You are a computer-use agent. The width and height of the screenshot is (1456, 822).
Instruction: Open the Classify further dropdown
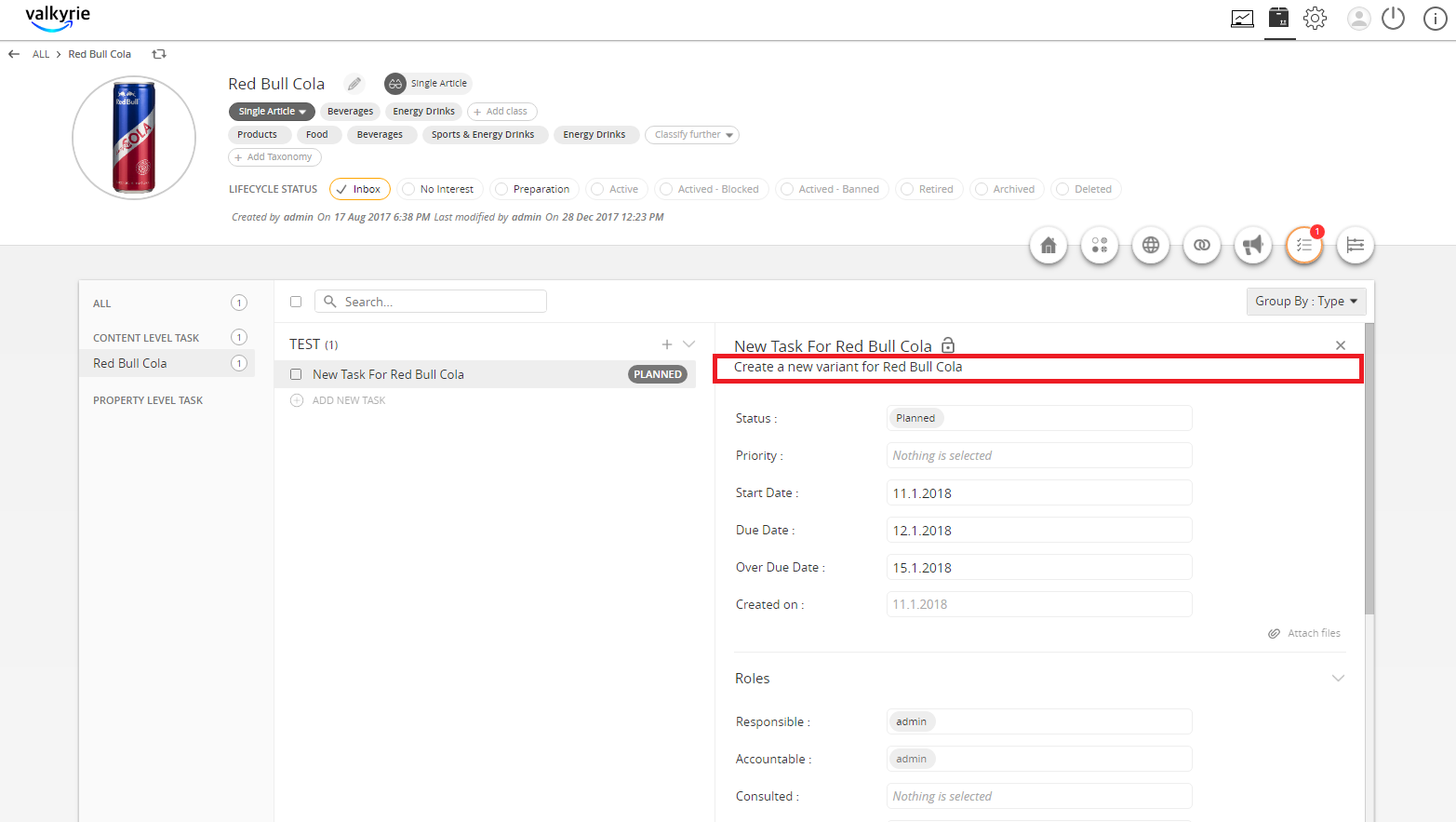click(x=692, y=135)
